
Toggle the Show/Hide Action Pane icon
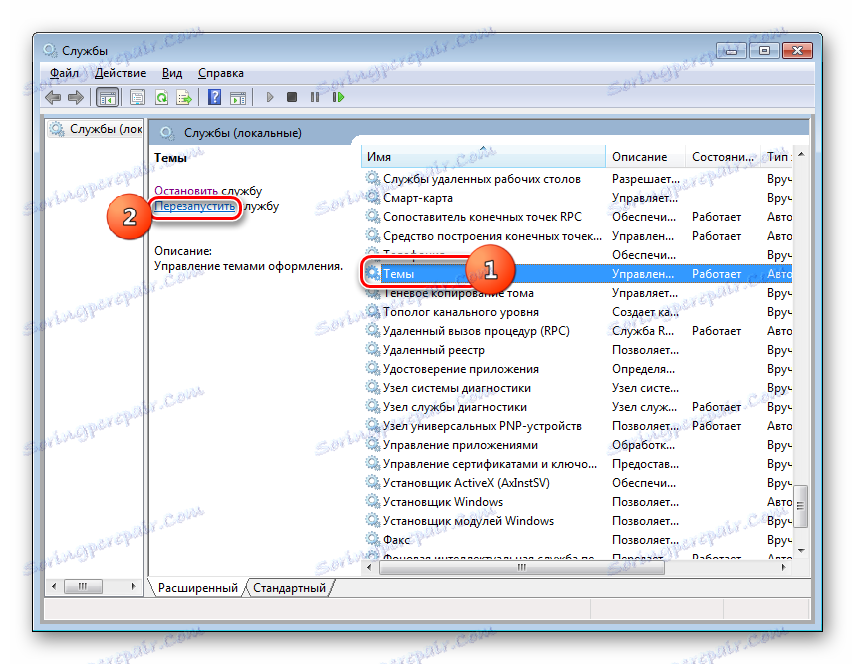[238, 98]
